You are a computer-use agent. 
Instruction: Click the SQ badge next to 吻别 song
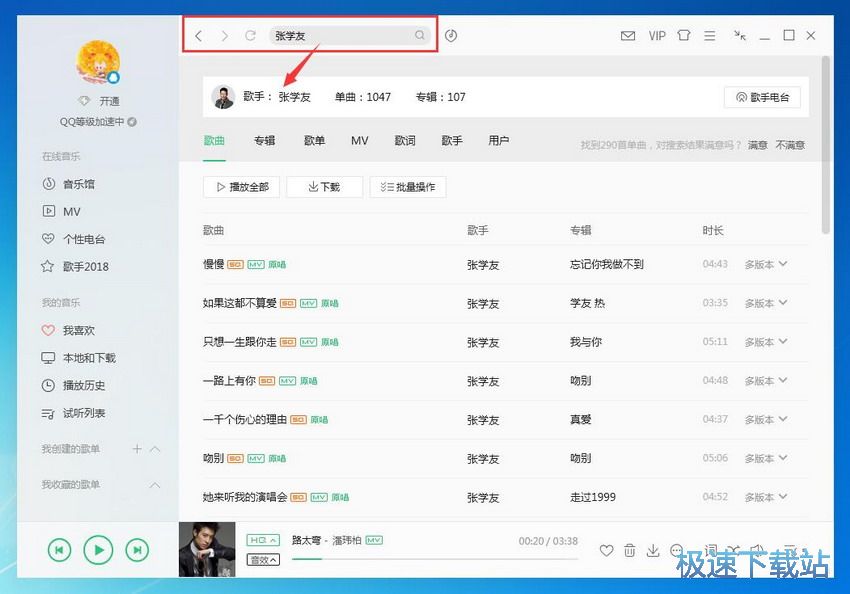[235, 459]
